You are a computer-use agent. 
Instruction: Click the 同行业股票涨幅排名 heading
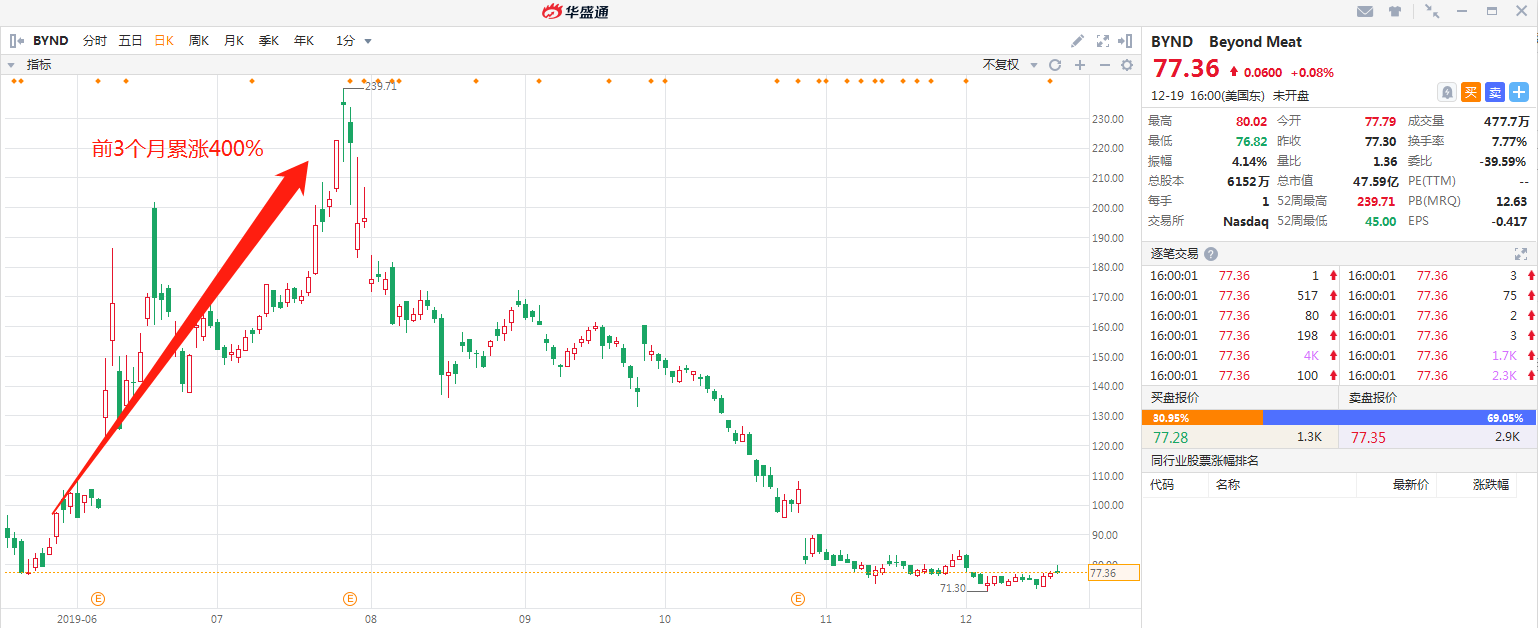(1204, 461)
